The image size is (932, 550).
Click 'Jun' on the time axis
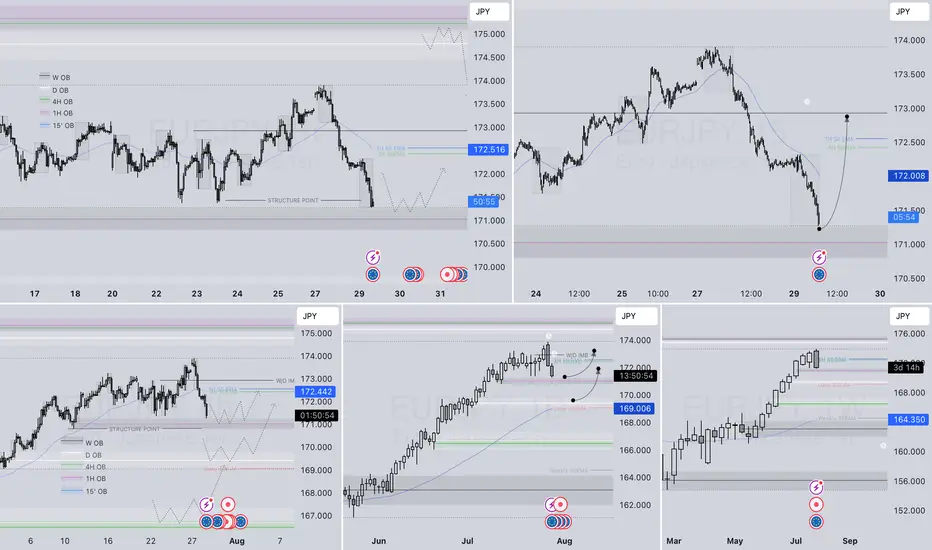coord(379,540)
